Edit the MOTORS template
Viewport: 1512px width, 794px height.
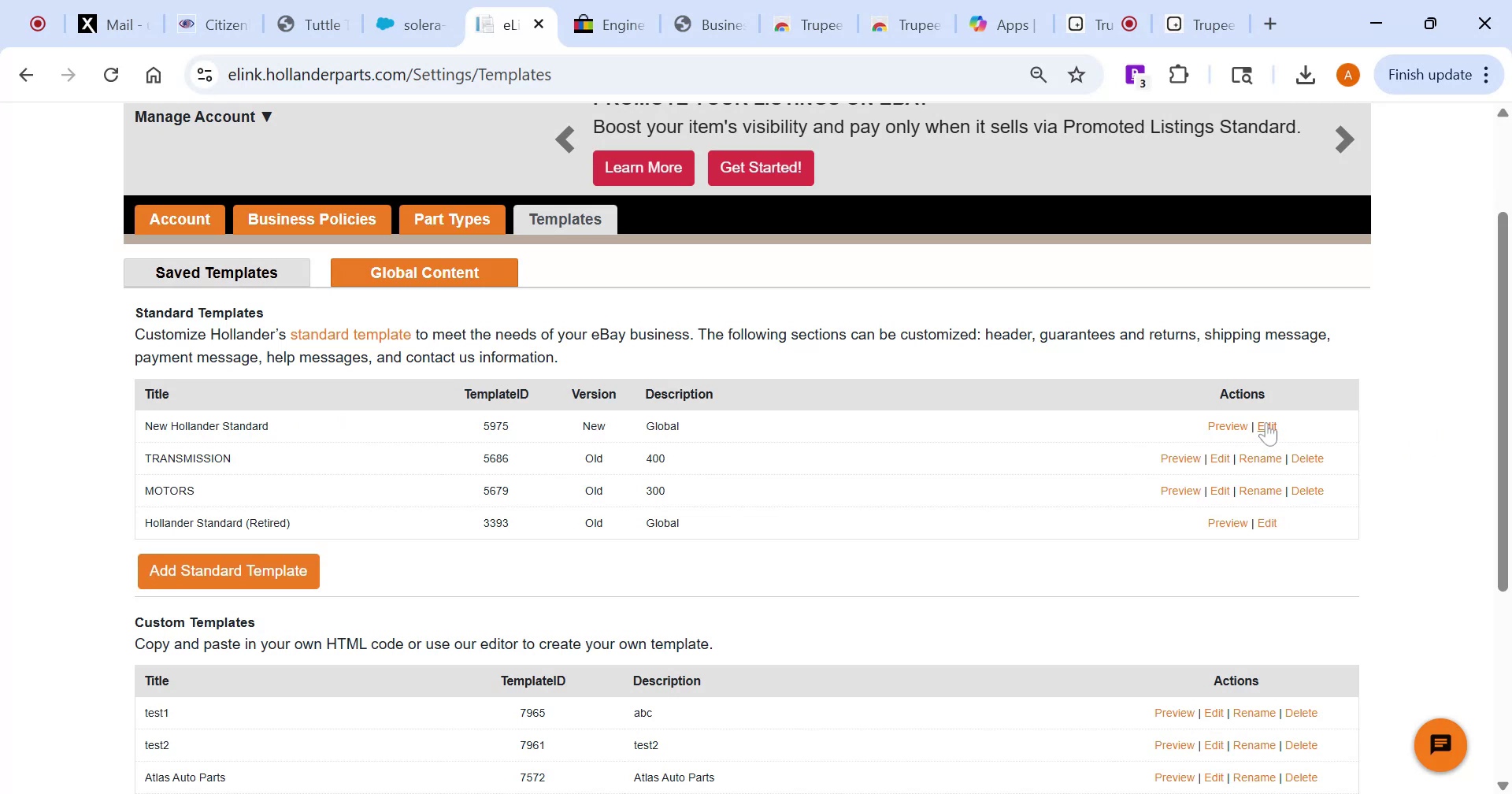click(1219, 490)
